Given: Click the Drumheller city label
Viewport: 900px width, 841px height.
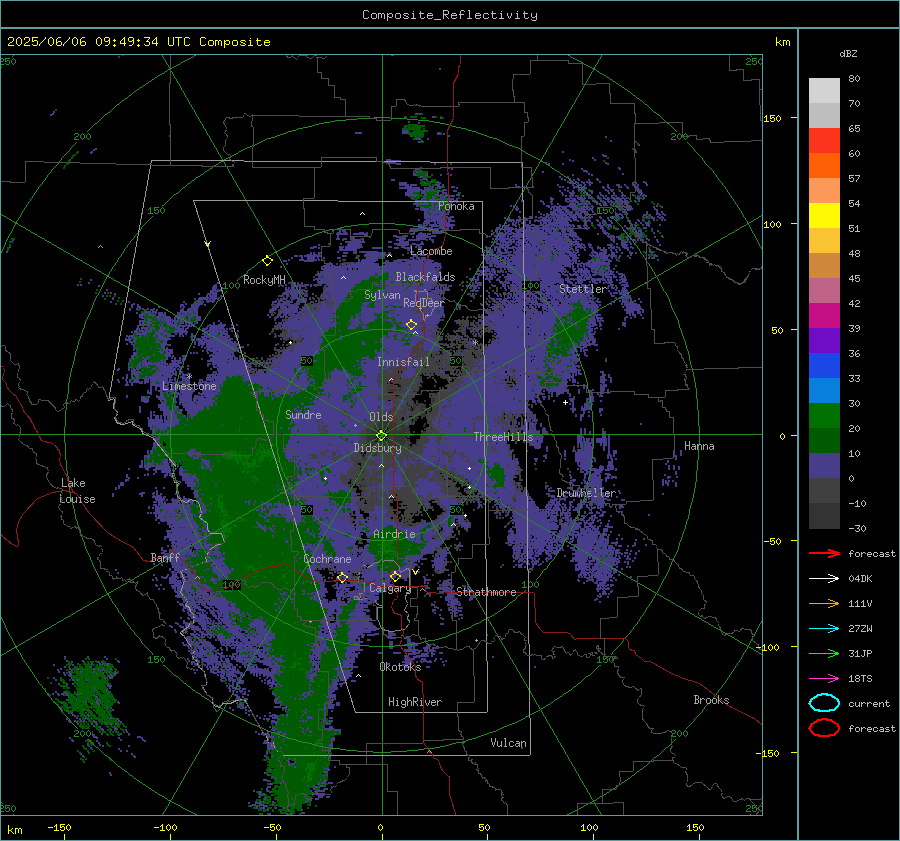Looking at the screenshot, I should 586,493.
